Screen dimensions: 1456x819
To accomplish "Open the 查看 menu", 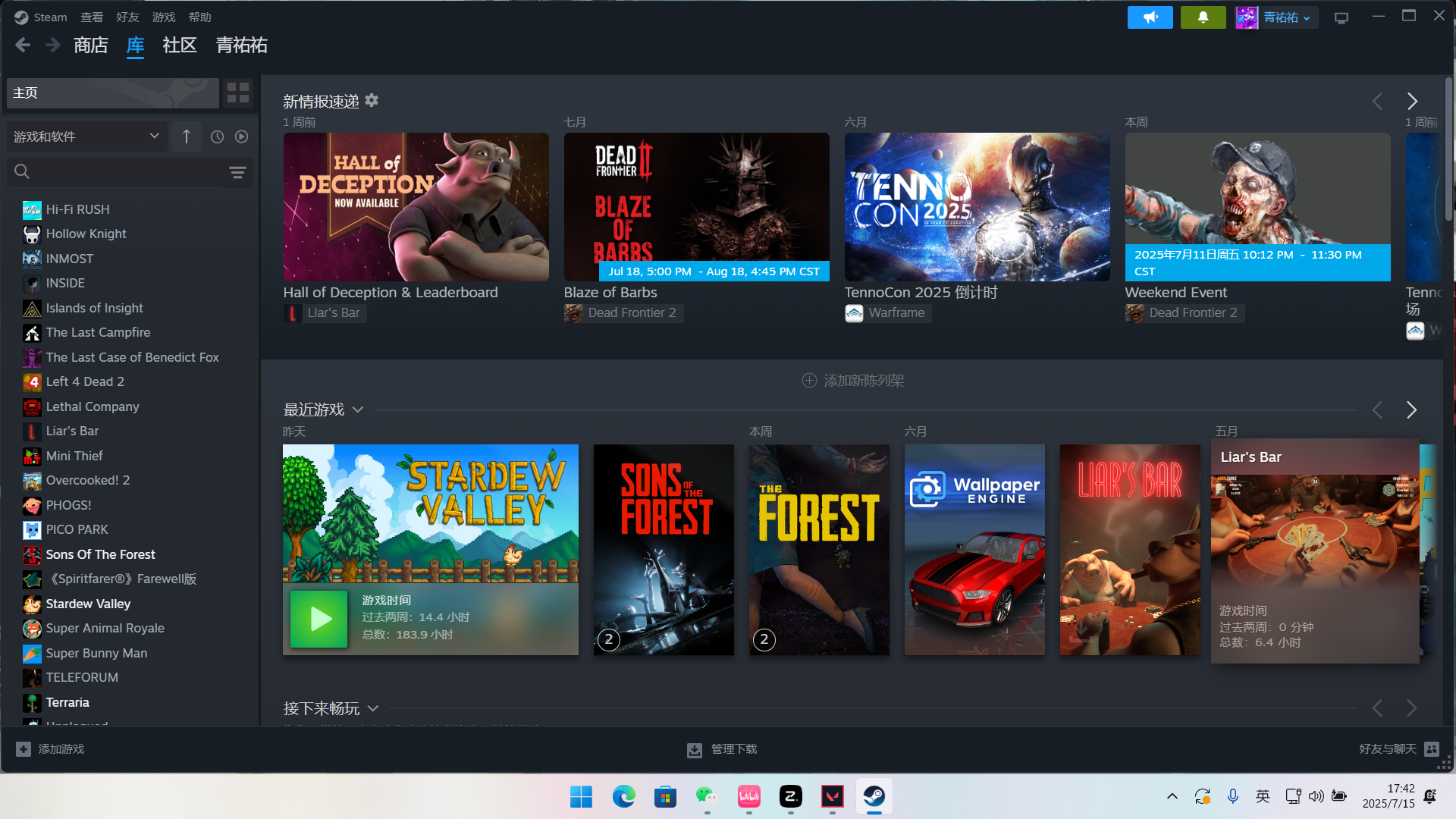I will [x=92, y=17].
